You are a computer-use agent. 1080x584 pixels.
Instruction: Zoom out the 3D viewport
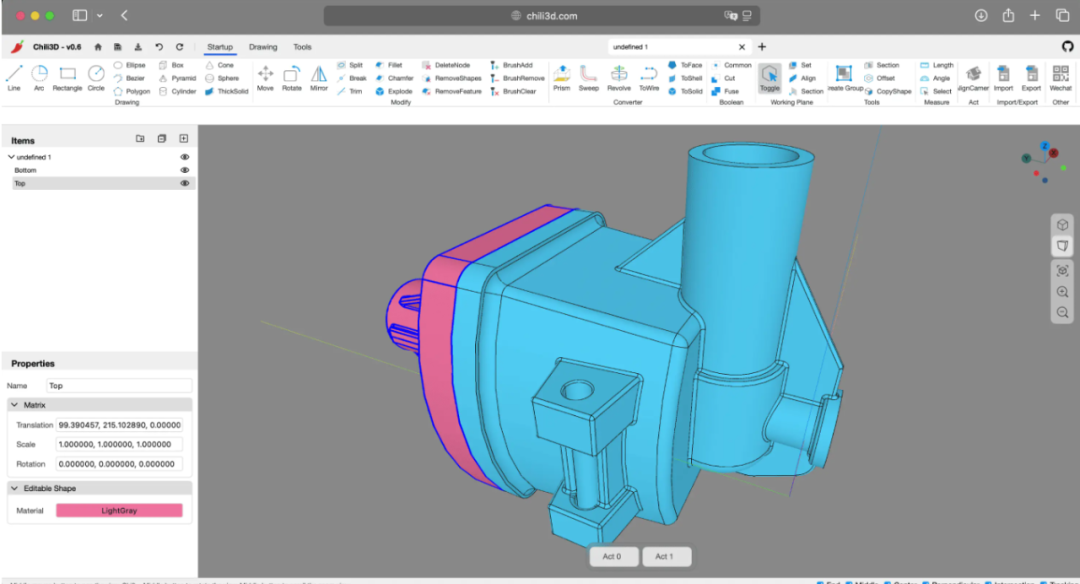tap(1062, 312)
